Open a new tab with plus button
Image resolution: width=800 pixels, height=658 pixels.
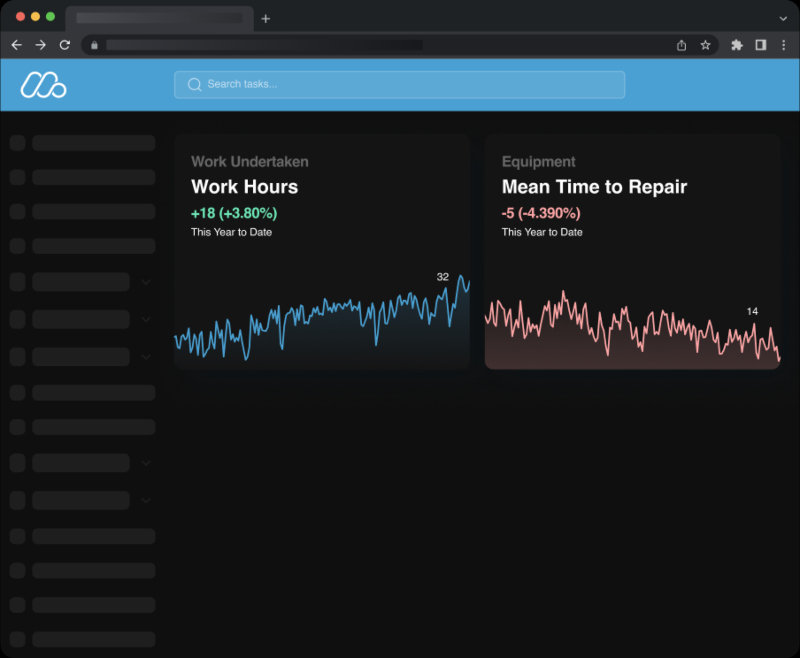[265, 19]
